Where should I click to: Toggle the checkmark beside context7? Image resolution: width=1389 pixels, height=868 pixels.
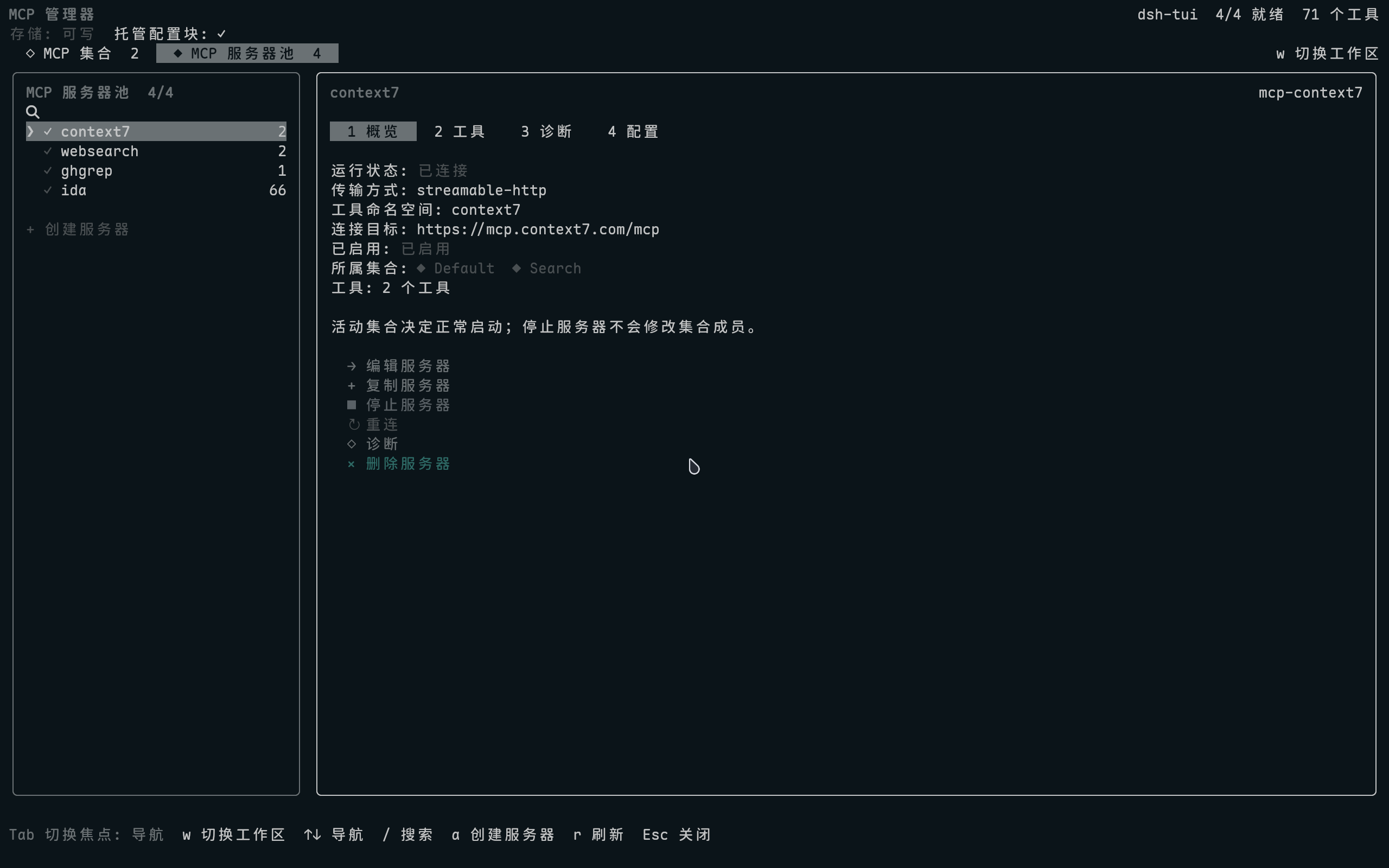click(48, 131)
